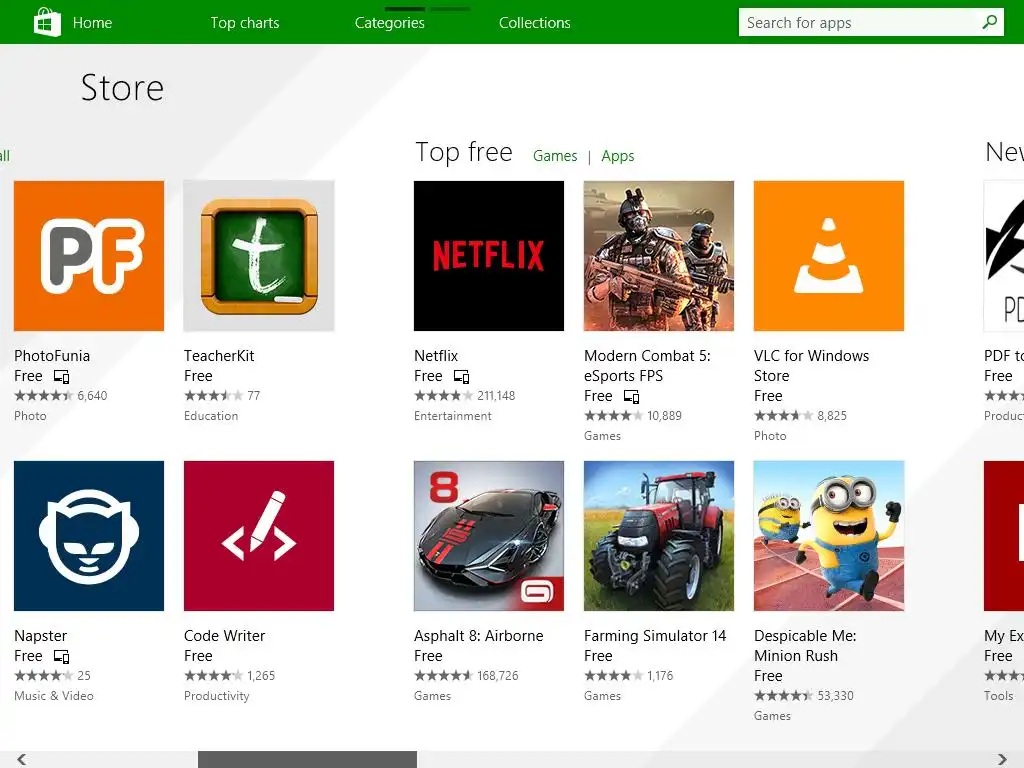The height and width of the screenshot is (768, 1024).
Task: Open the Top free section heading
Action: [x=464, y=152]
